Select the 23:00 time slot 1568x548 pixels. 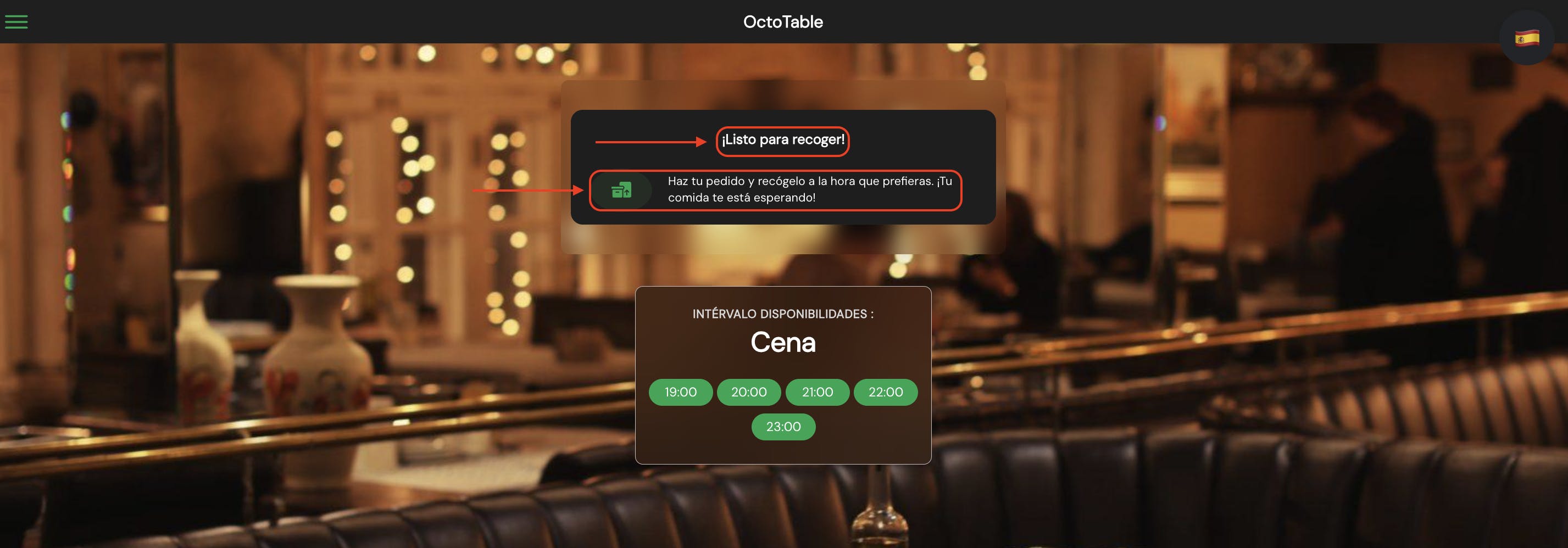coord(783,427)
